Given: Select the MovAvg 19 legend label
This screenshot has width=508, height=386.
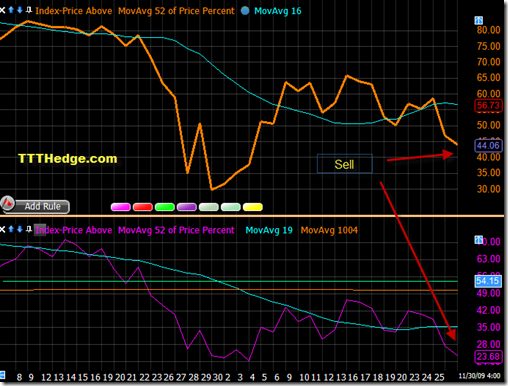Looking at the screenshot, I should (269, 230).
